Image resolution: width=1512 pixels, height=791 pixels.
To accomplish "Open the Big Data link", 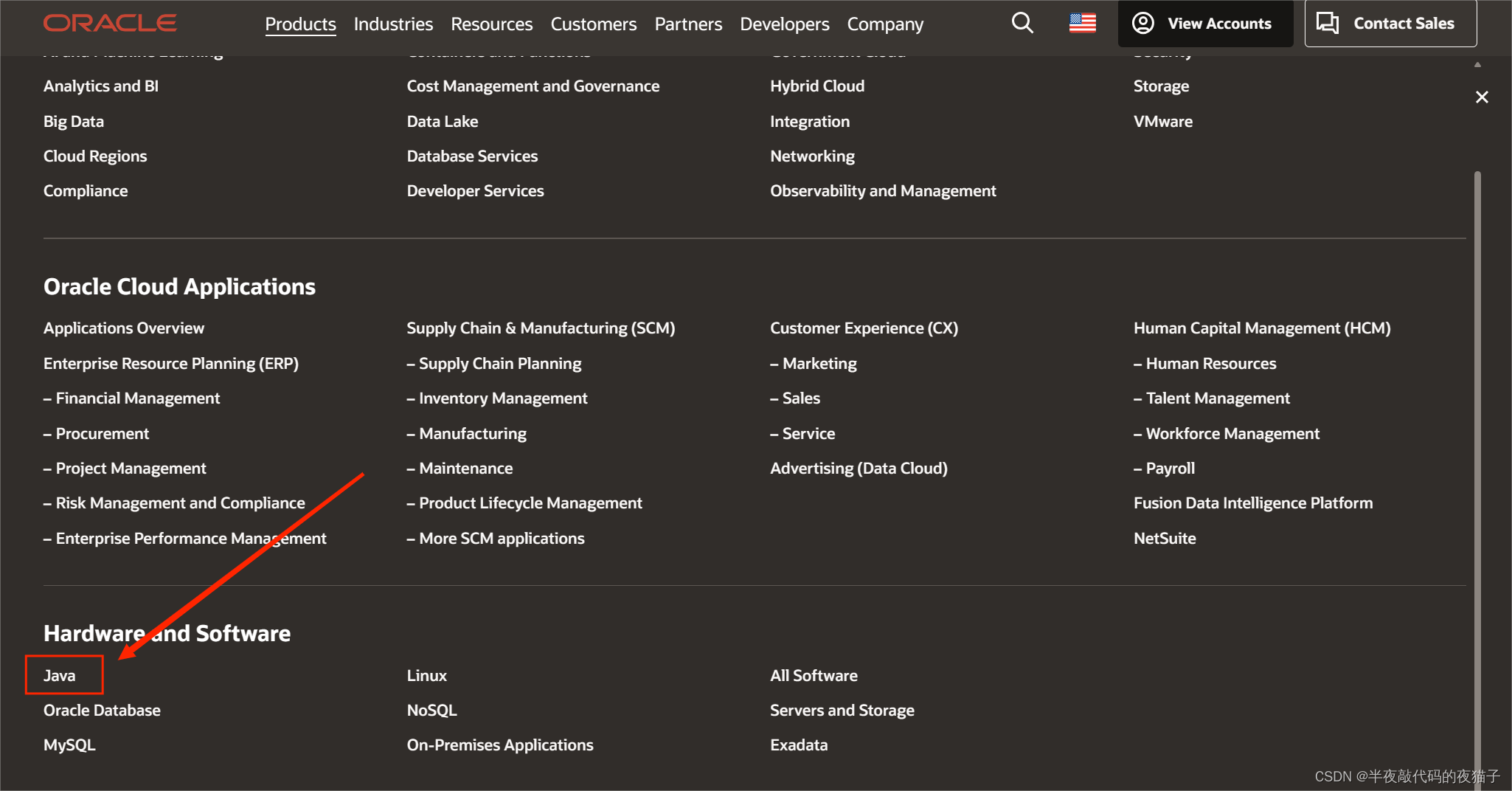I will point(74,121).
